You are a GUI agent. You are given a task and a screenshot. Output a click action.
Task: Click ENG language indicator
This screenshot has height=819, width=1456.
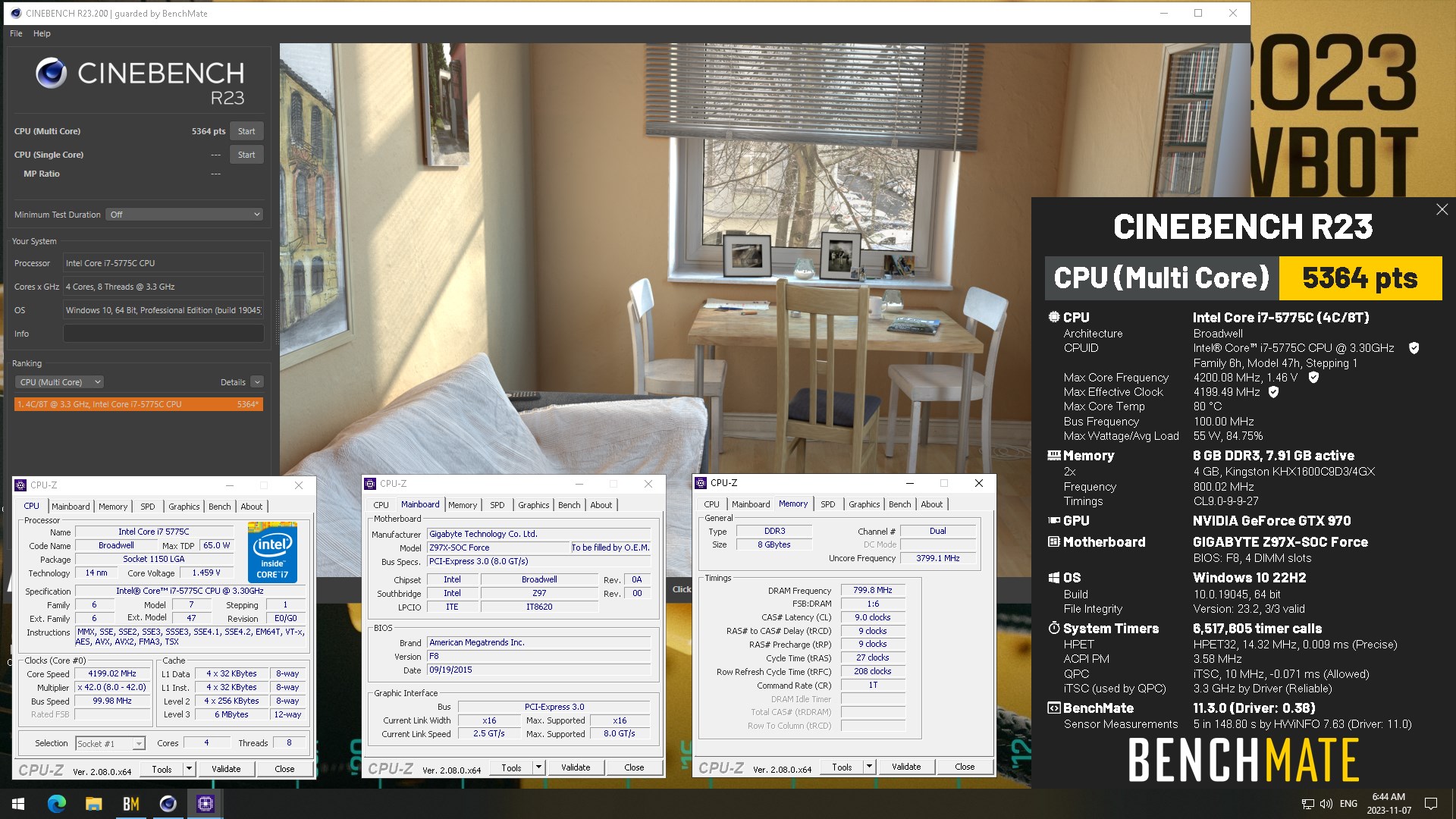click(x=1348, y=804)
